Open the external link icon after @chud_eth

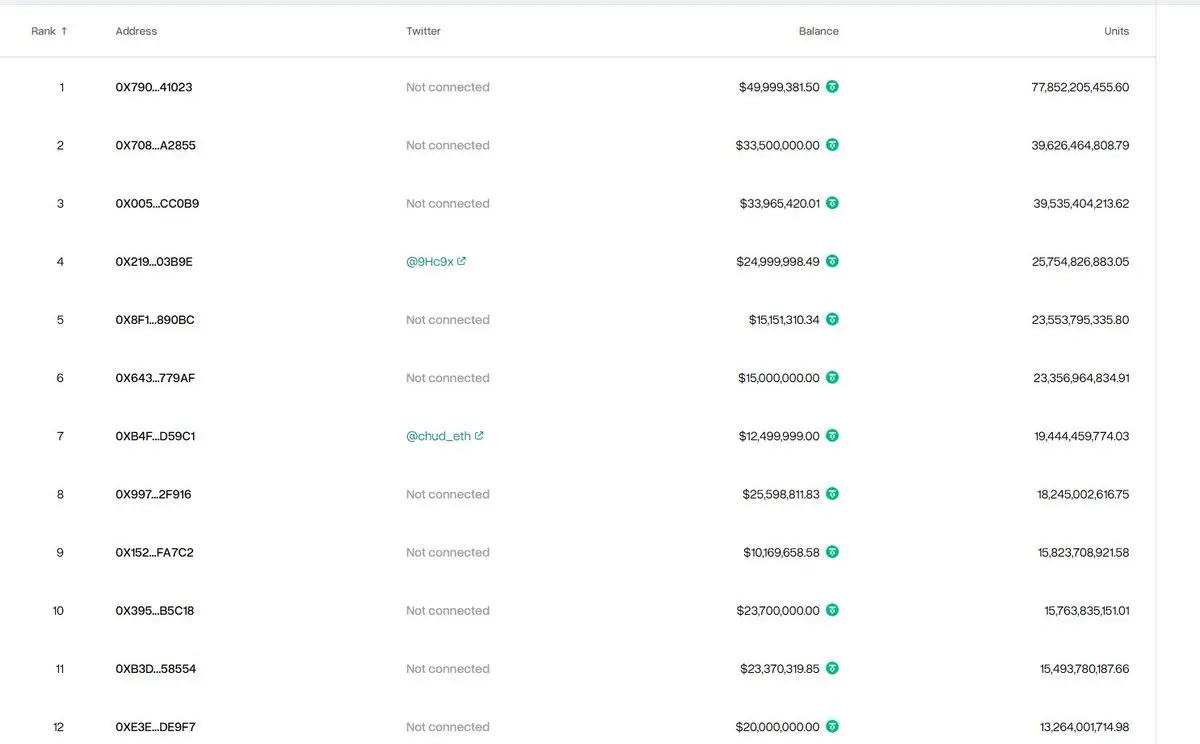pos(479,436)
